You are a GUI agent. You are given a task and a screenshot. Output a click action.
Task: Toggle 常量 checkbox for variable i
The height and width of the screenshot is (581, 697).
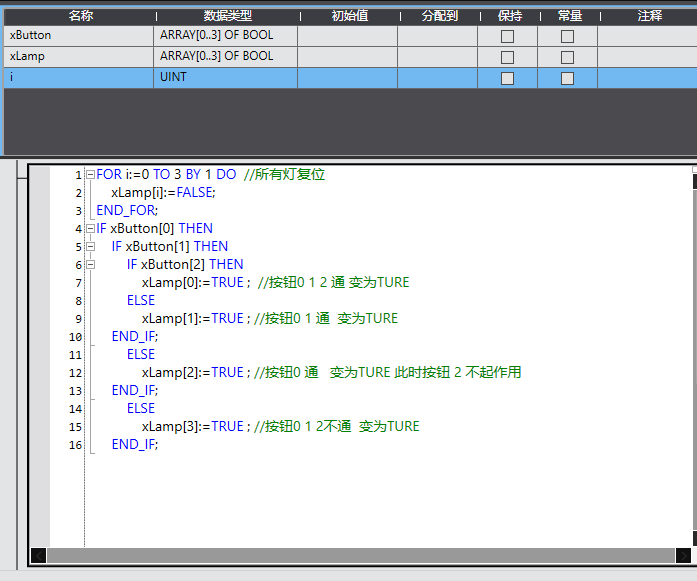(567, 78)
